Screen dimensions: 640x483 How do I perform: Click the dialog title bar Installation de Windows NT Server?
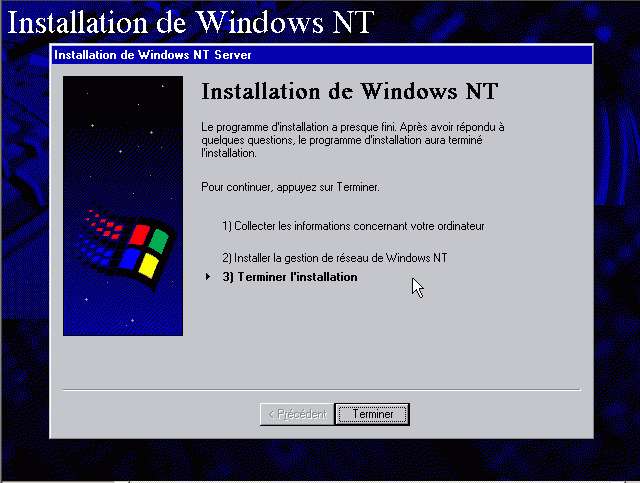point(322,55)
